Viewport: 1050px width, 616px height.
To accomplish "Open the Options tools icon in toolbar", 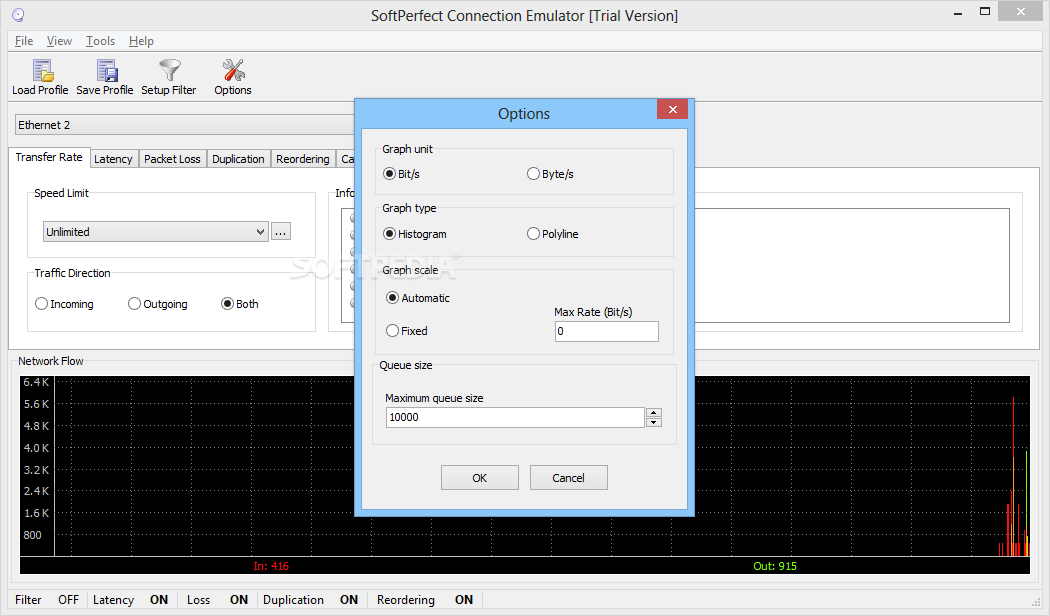I will click(233, 77).
